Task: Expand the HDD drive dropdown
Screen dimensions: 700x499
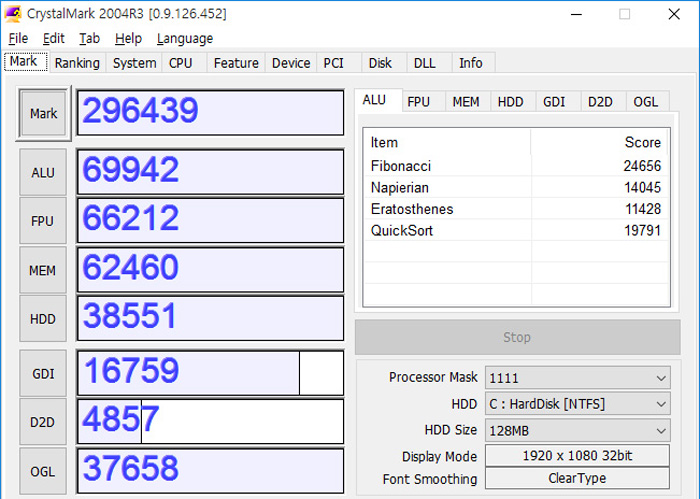Action: (x=578, y=404)
